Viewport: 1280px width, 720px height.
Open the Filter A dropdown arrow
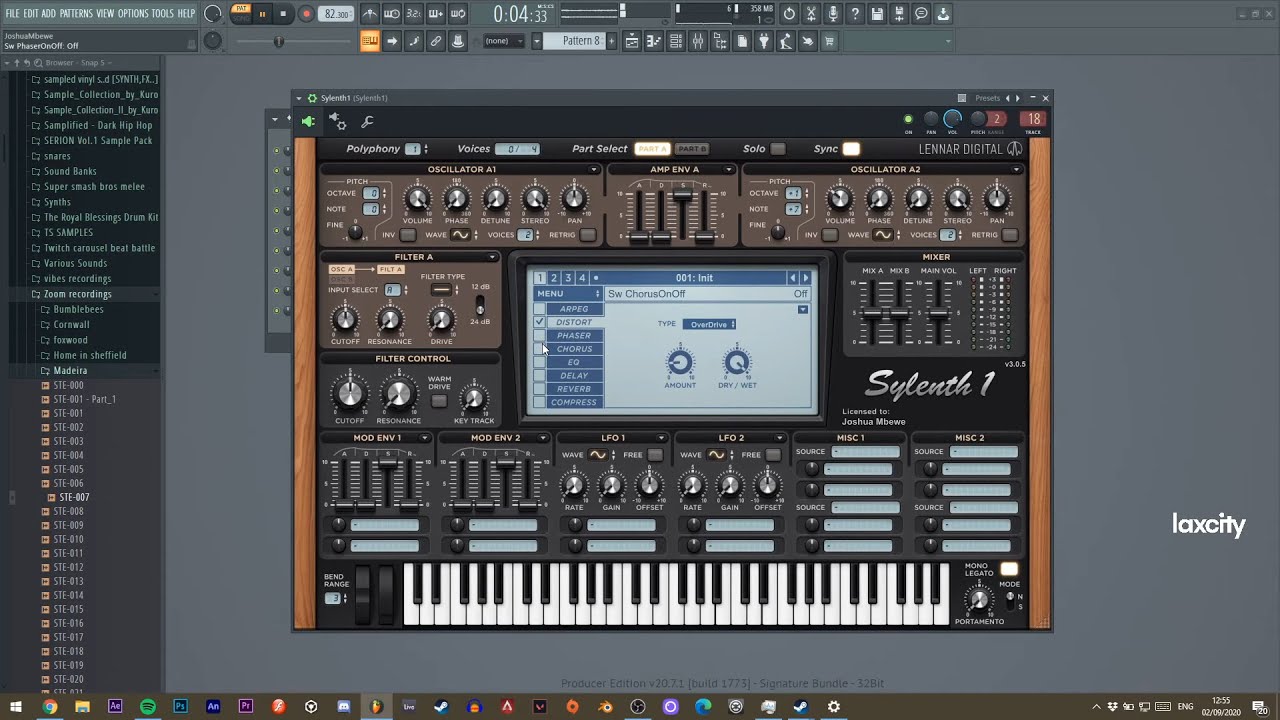pos(493,257)
